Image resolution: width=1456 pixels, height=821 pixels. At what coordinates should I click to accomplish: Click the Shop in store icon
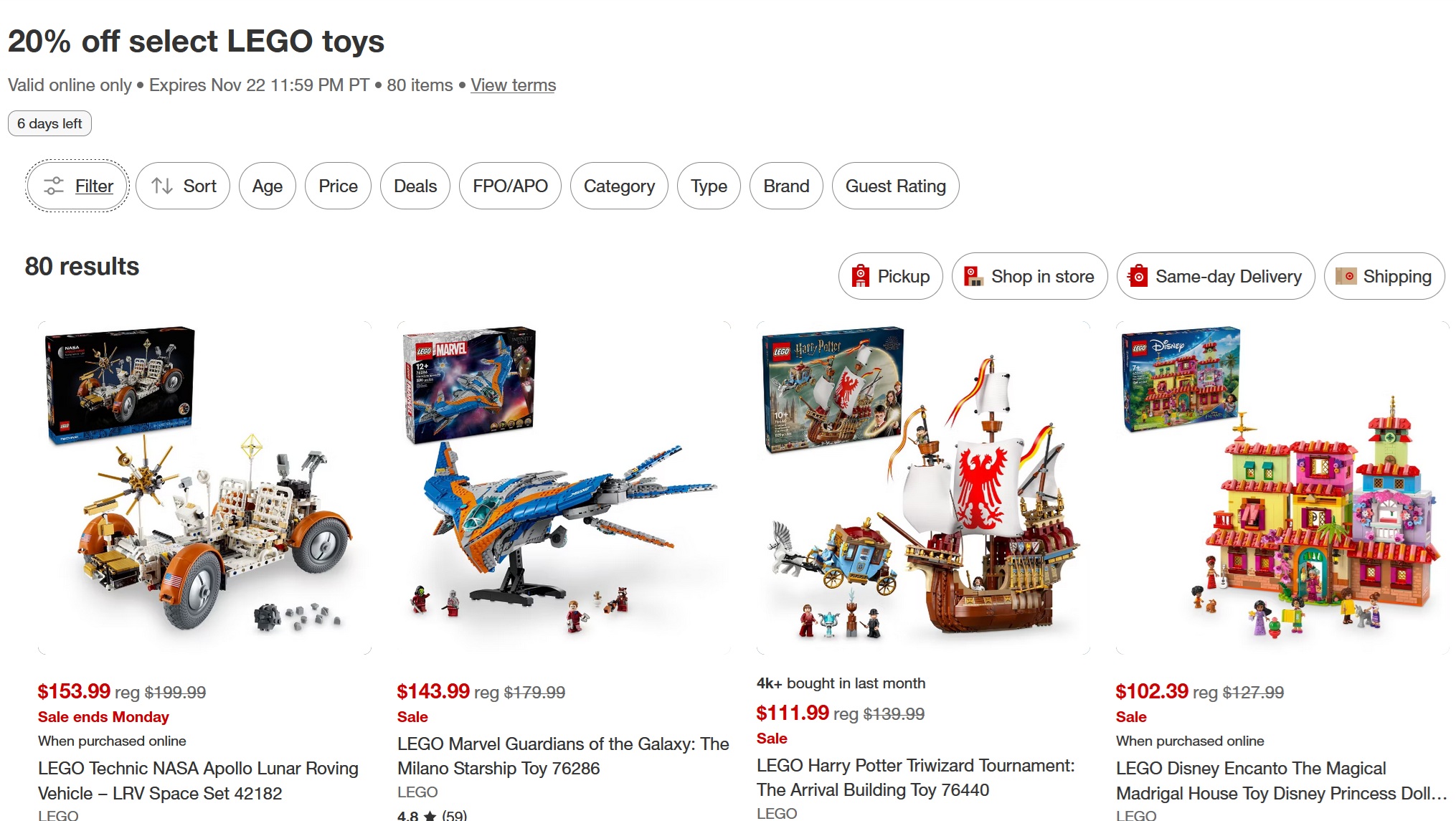(973, 276)
